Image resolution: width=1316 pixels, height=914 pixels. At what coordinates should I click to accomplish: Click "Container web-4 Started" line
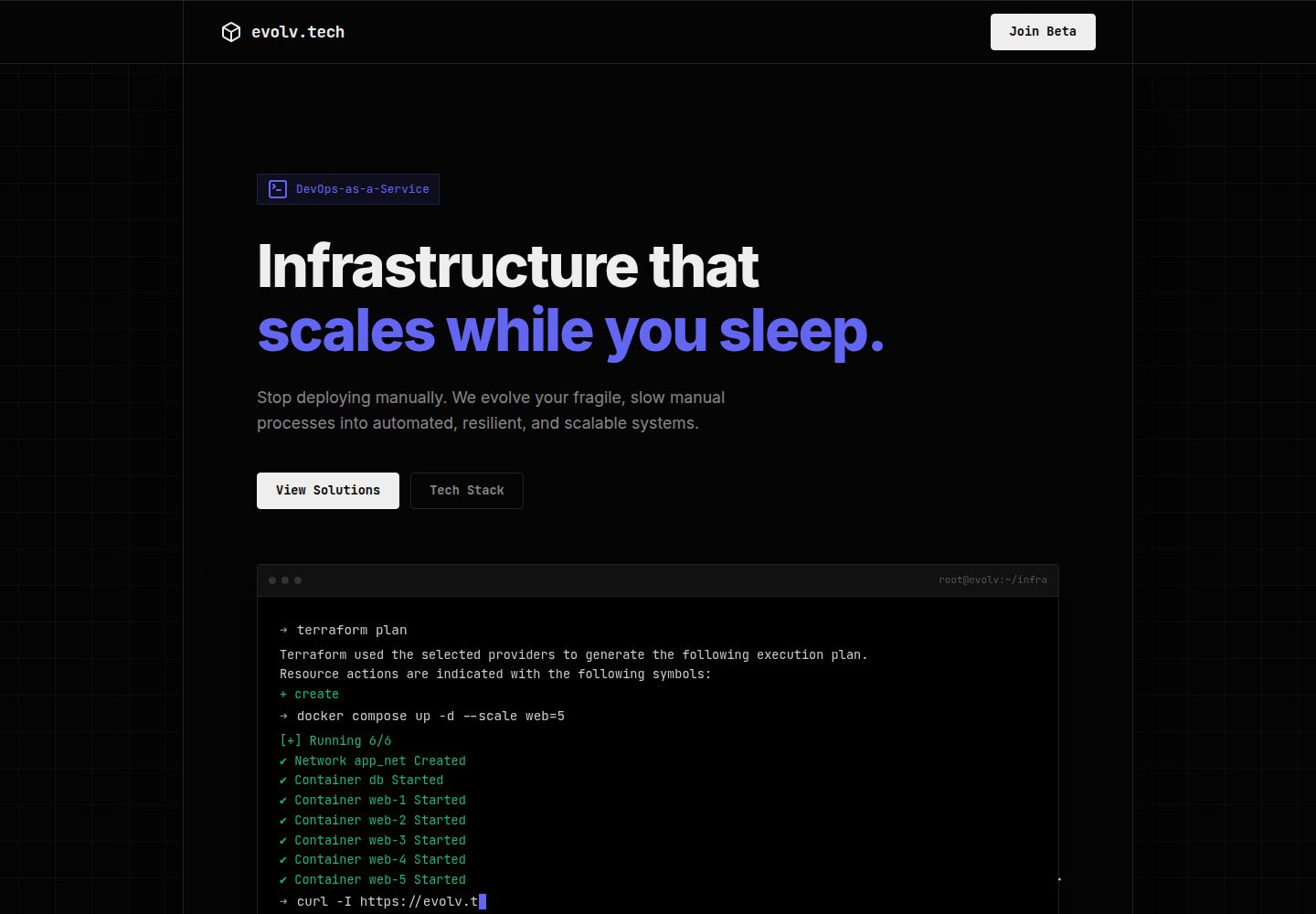373,859
